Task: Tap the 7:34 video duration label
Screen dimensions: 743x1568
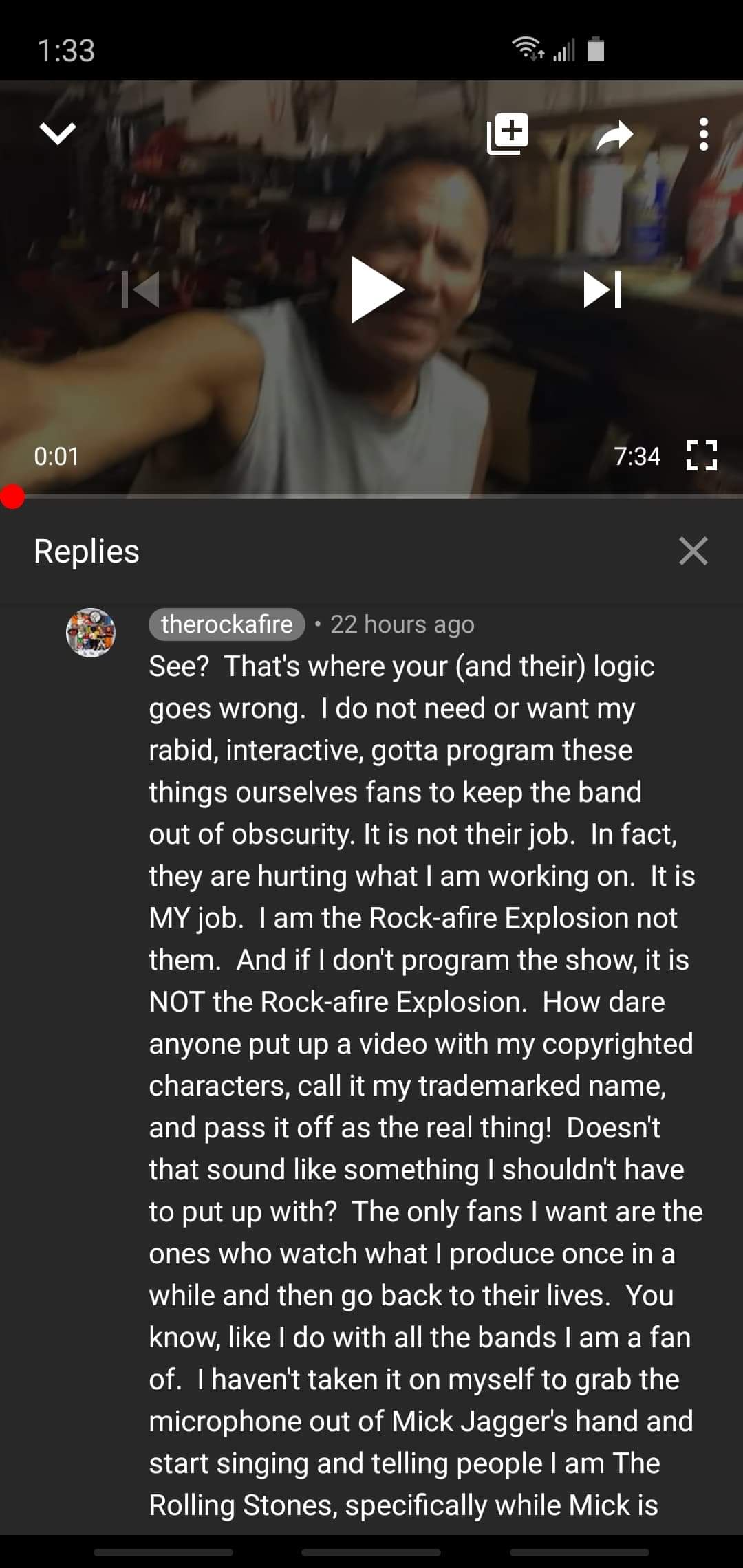Action: click(637, 456)
